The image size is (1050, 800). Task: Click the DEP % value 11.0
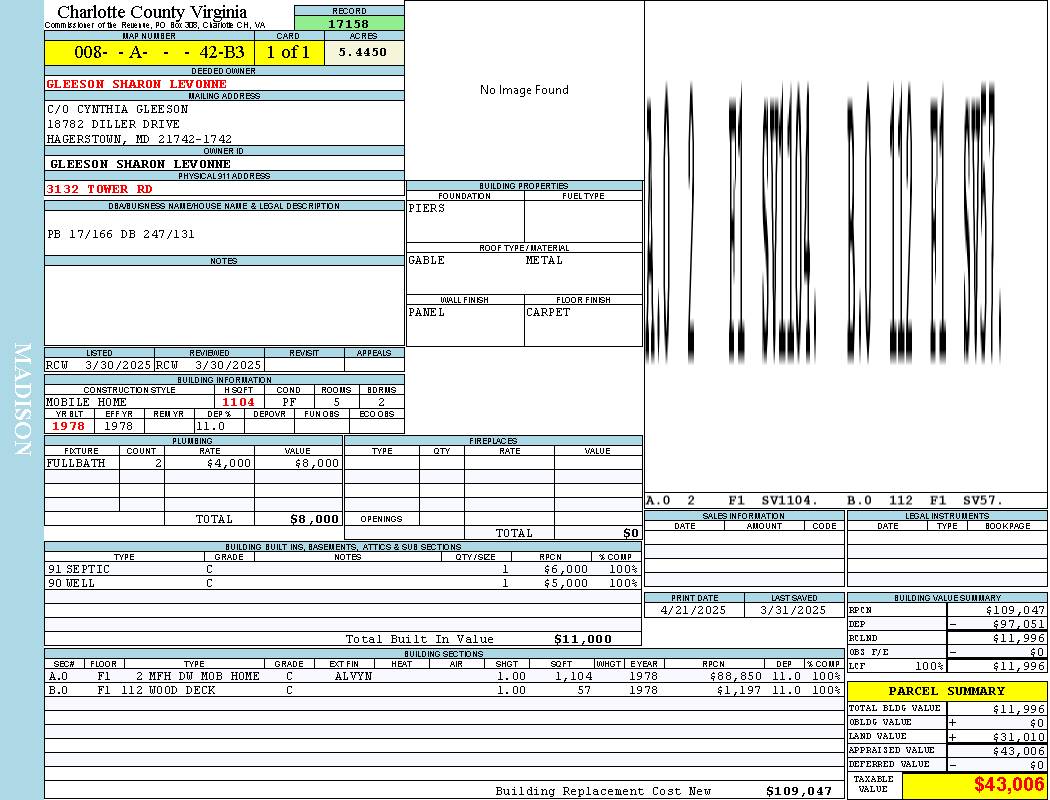coord(210,426)
